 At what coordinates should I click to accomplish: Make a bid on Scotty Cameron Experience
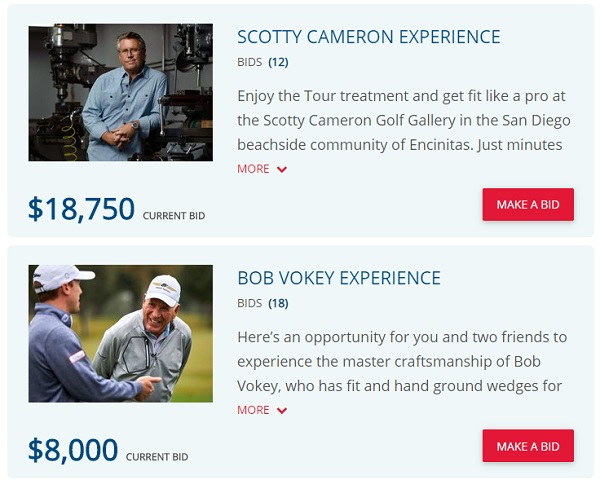tap(528, 204)
